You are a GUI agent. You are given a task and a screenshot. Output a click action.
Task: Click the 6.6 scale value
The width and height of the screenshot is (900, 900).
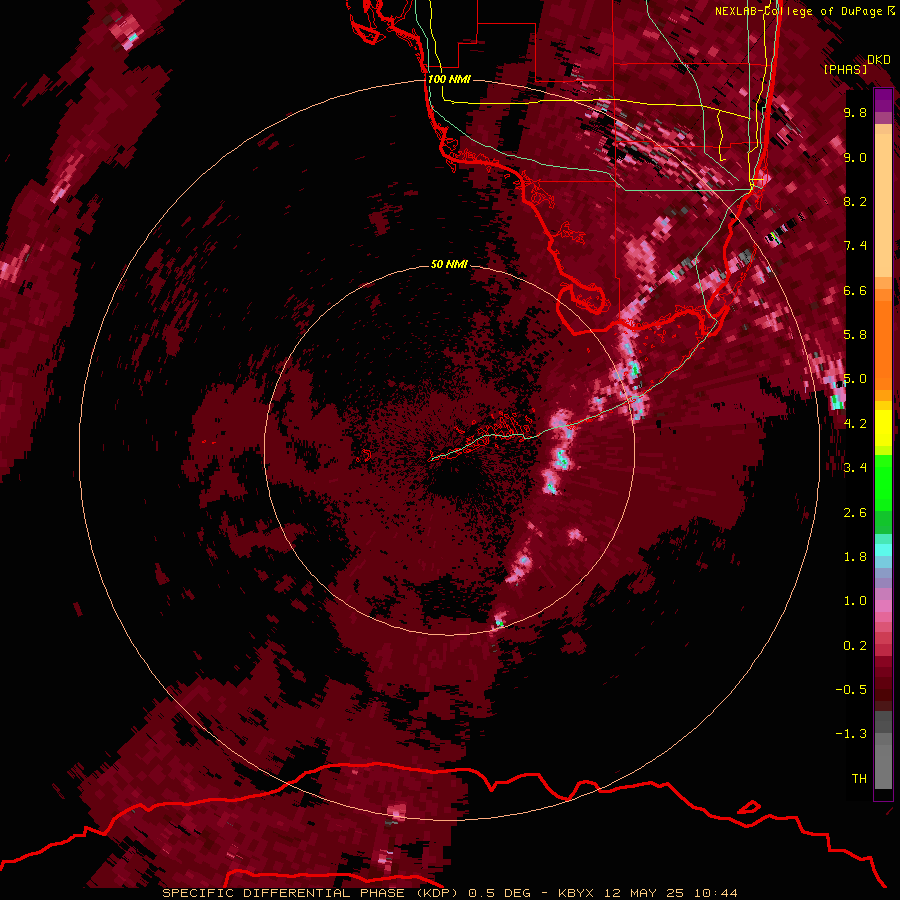coord(855,290)
